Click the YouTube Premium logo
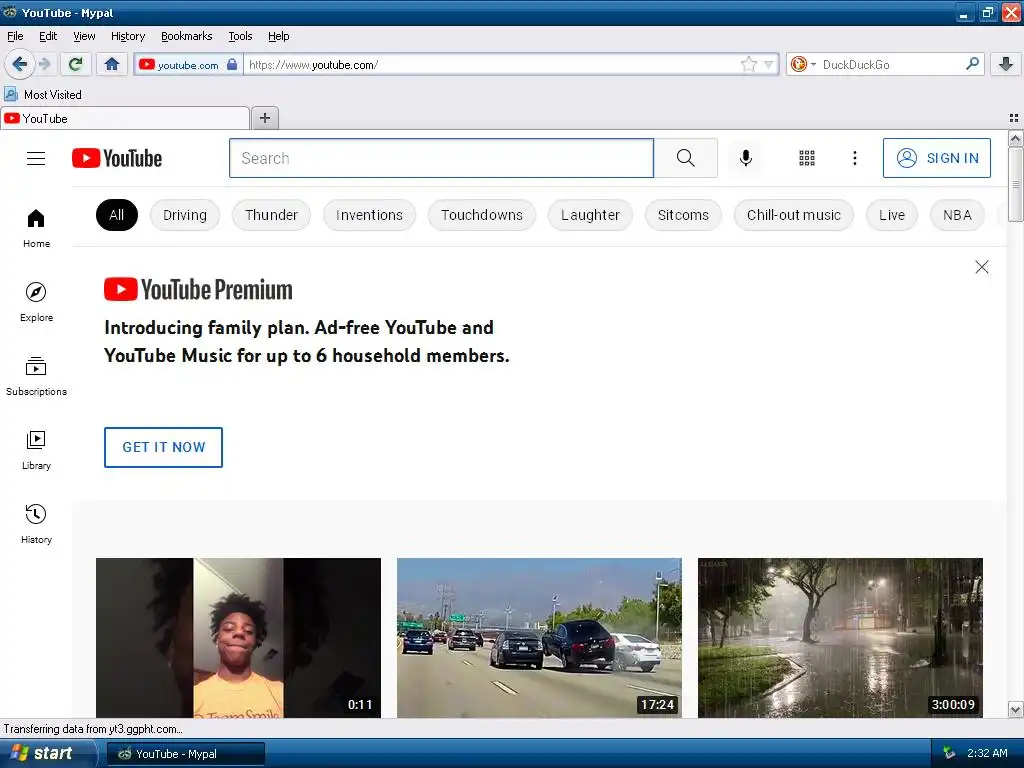 tap(199, 289)
